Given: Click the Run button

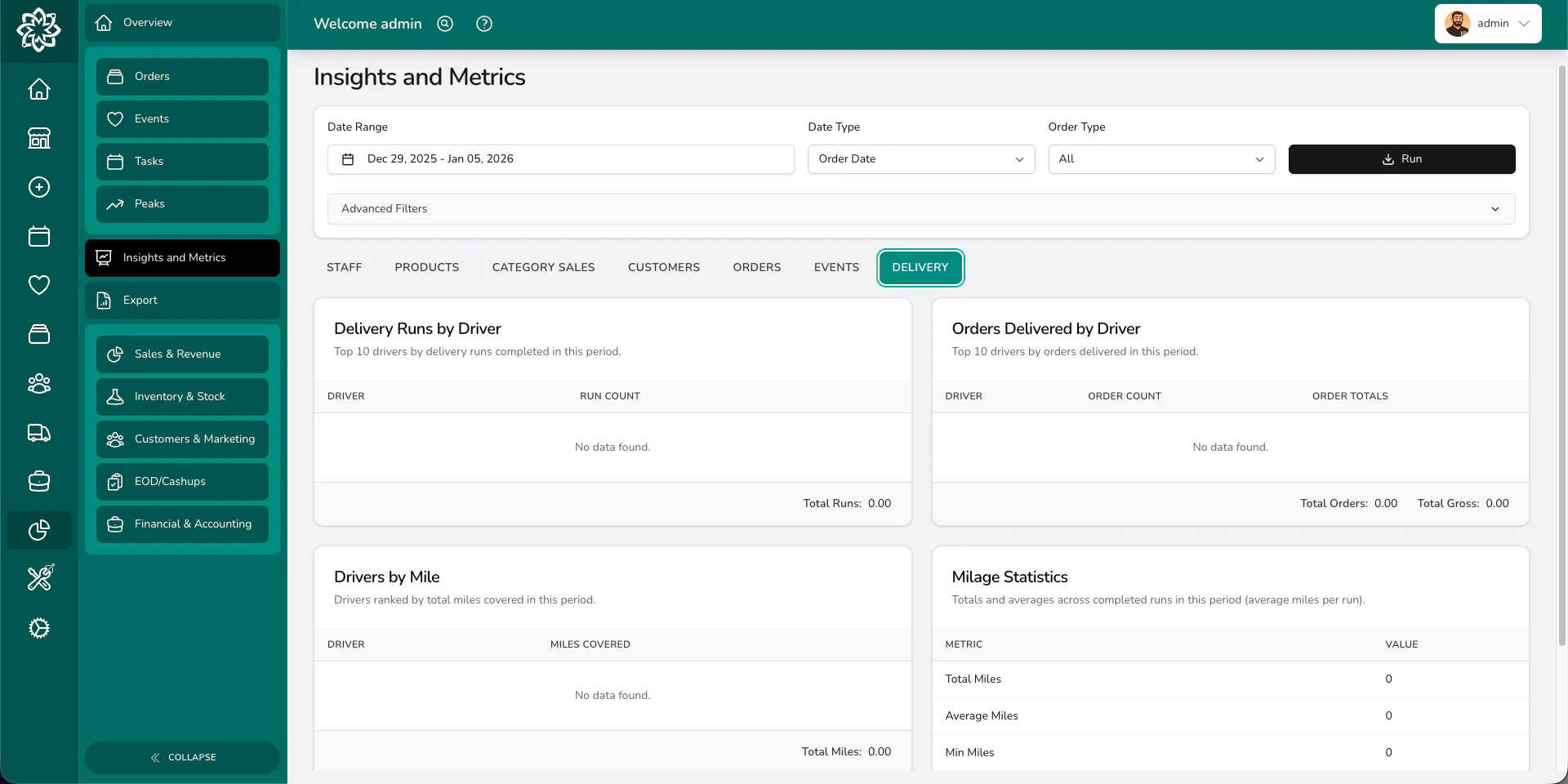Looking at the screenshot, I should pyautogui.click(x=1401, y=159).
